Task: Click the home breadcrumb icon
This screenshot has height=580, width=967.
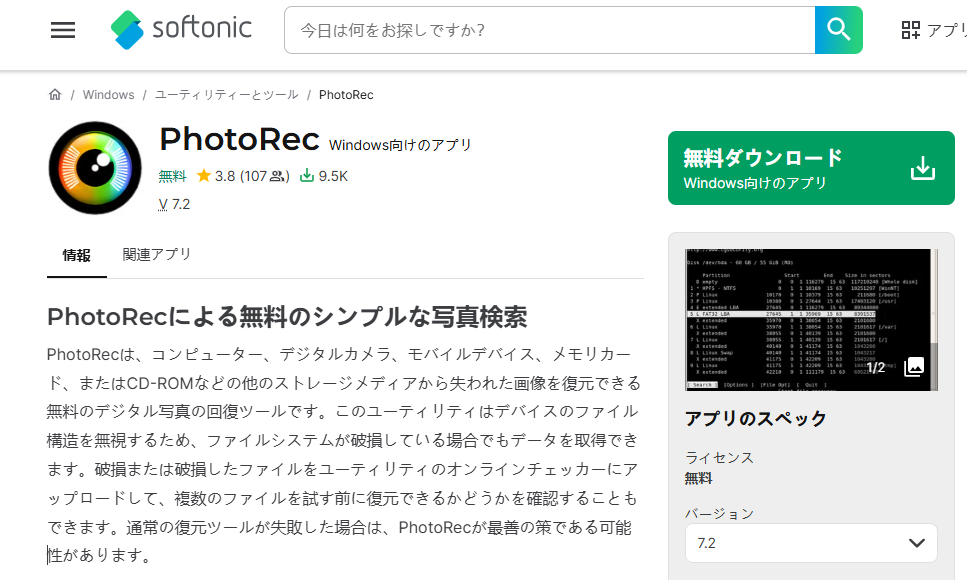Action: pos(55,94)
